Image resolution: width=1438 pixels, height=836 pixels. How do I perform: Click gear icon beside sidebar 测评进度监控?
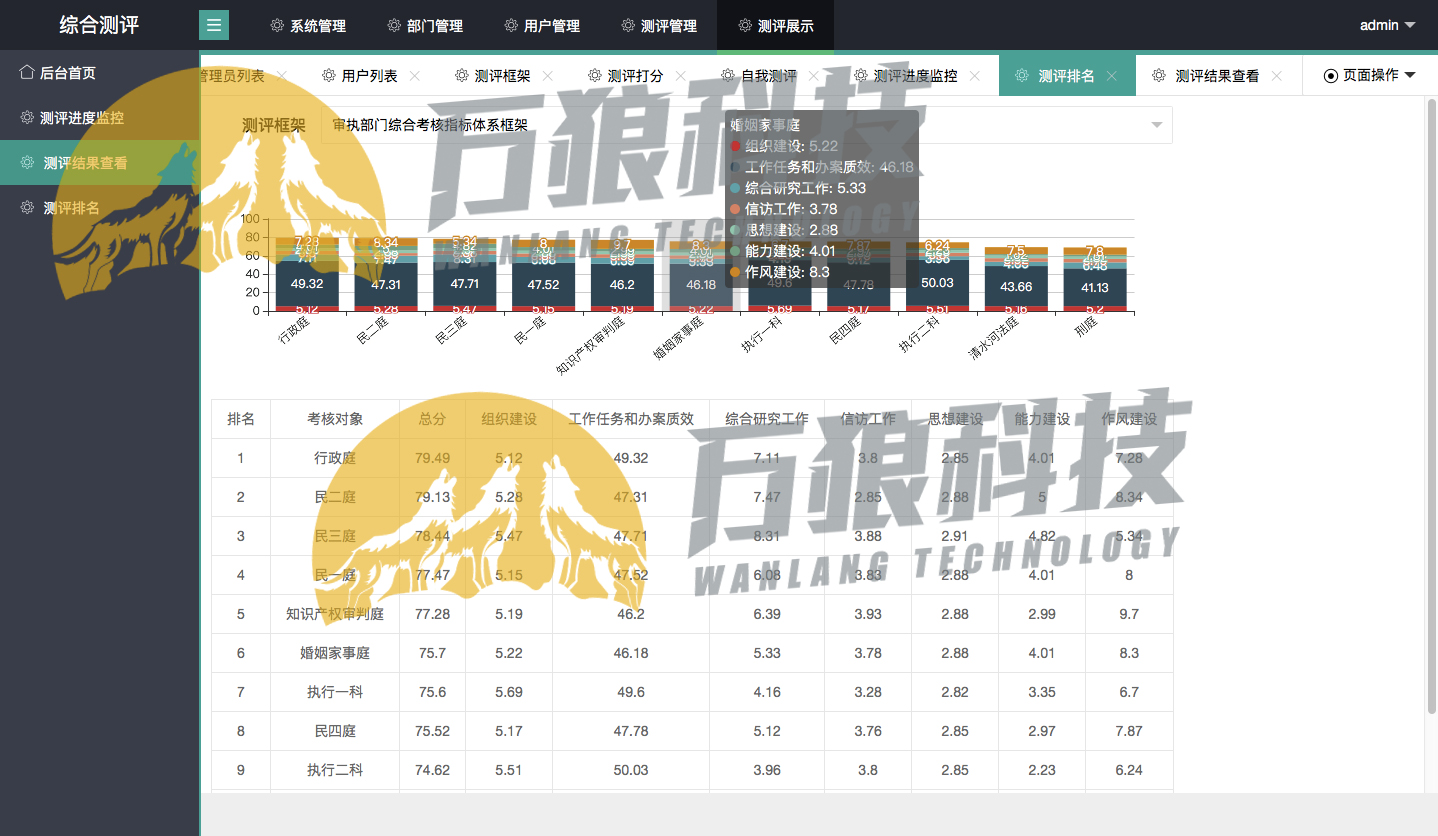(27, 118)
